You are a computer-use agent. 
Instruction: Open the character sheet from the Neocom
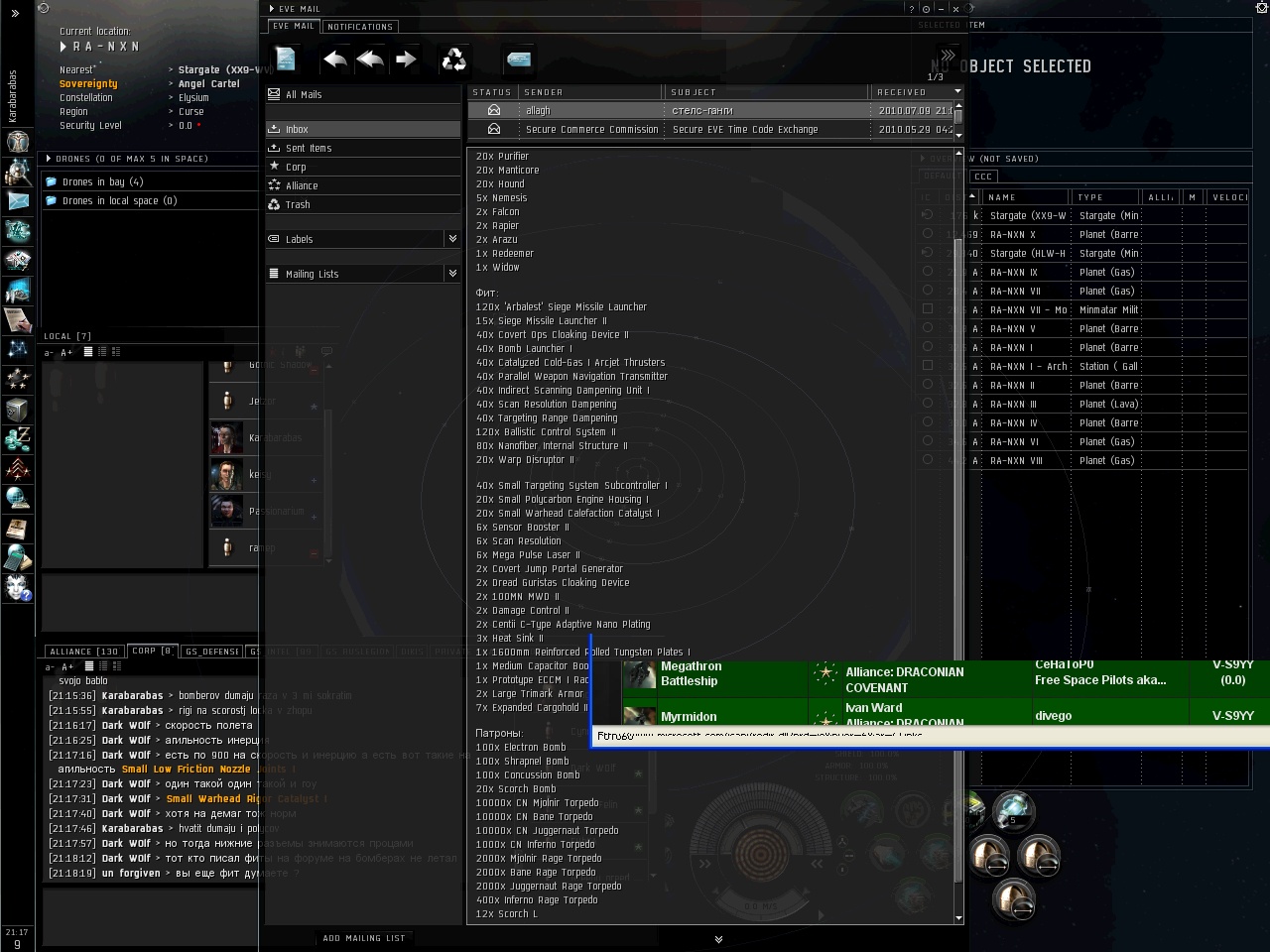pyautogui.click(x=17, y=141)
